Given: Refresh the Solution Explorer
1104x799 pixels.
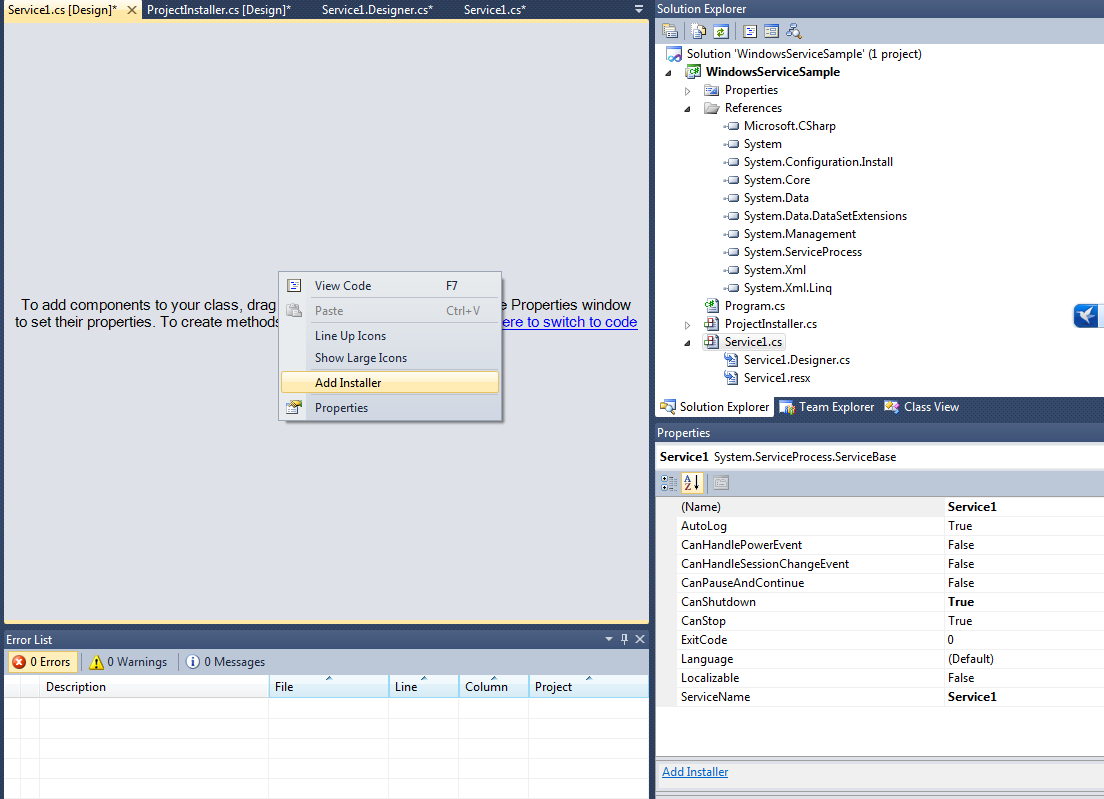Looking at the screenshot, I should pyautogui.click(x=720, y=31).
